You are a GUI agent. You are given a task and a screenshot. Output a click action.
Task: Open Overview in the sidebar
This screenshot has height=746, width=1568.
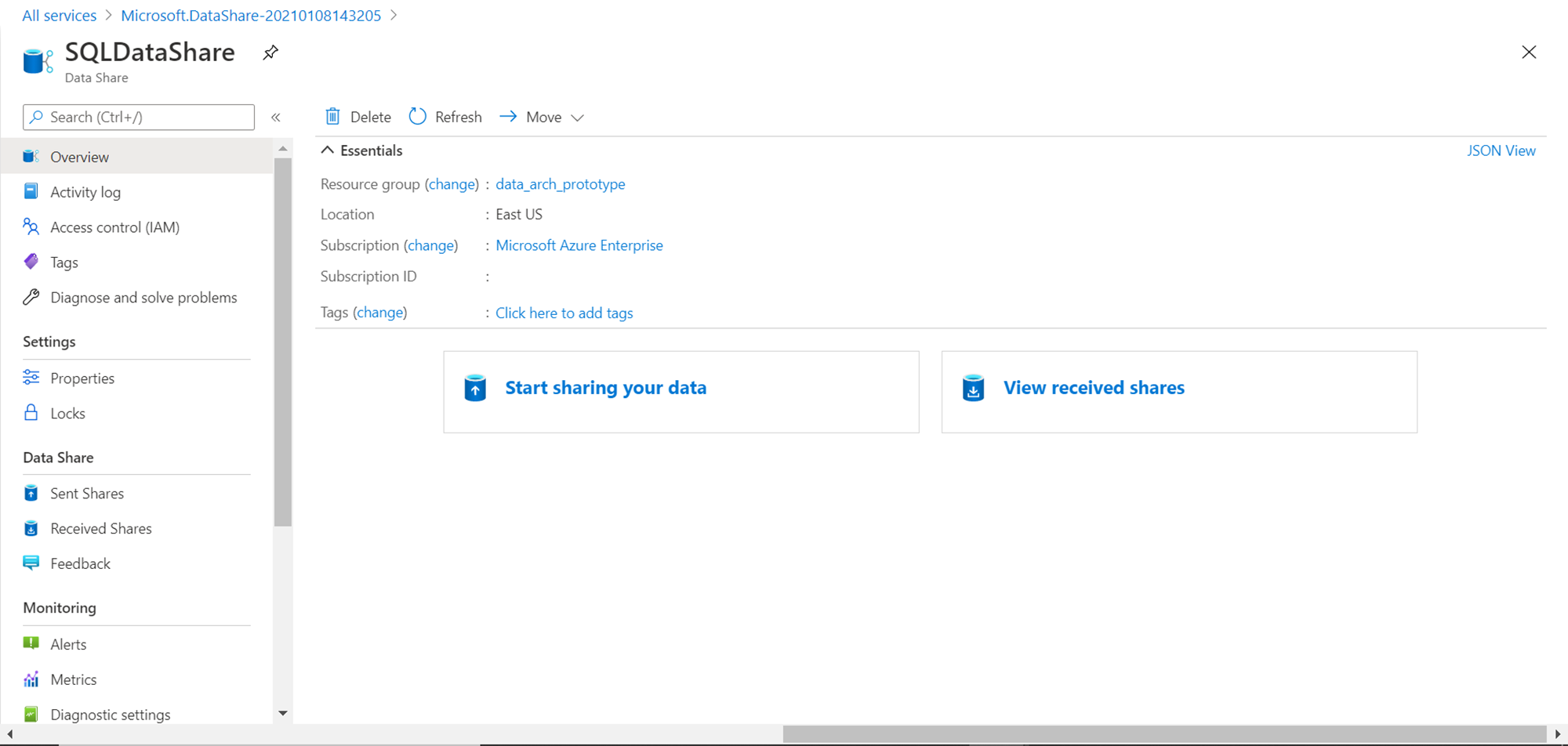tap(136, 157)
